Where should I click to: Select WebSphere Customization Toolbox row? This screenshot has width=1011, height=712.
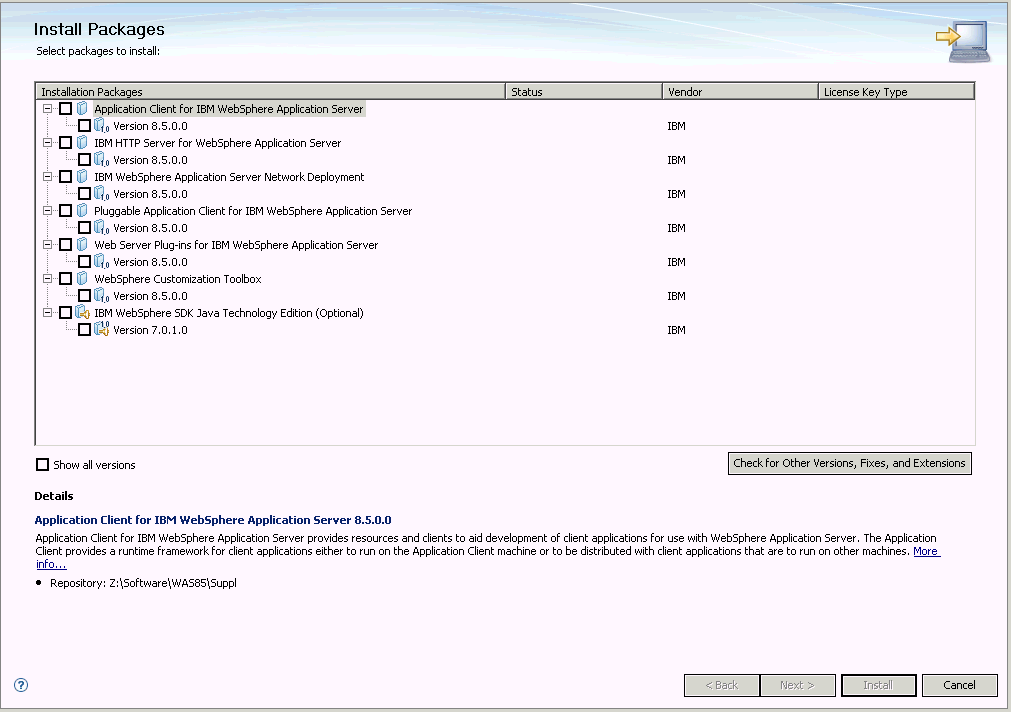[178, 279]
